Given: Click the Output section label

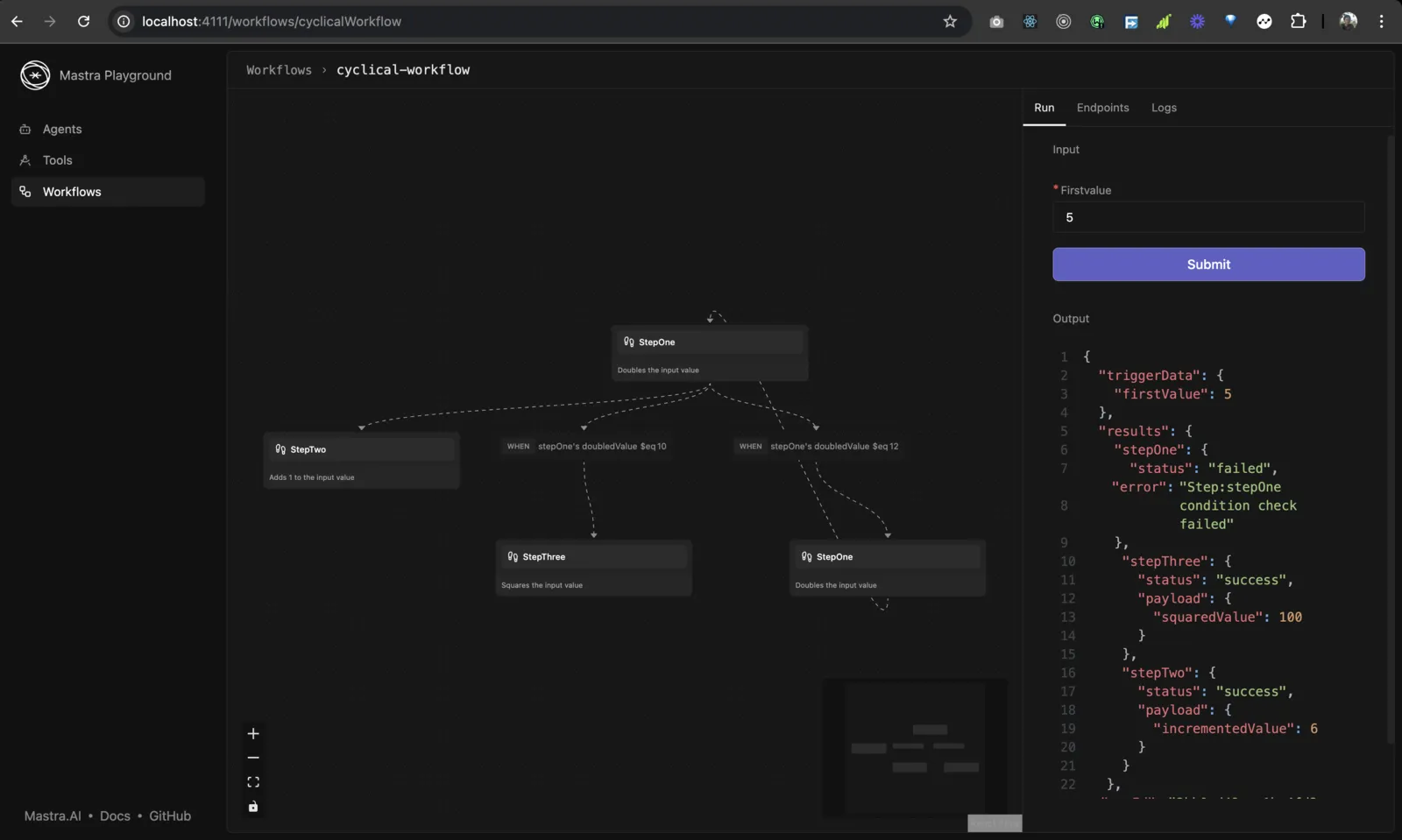Looking at the screenshot, I should click(1071, 319).
